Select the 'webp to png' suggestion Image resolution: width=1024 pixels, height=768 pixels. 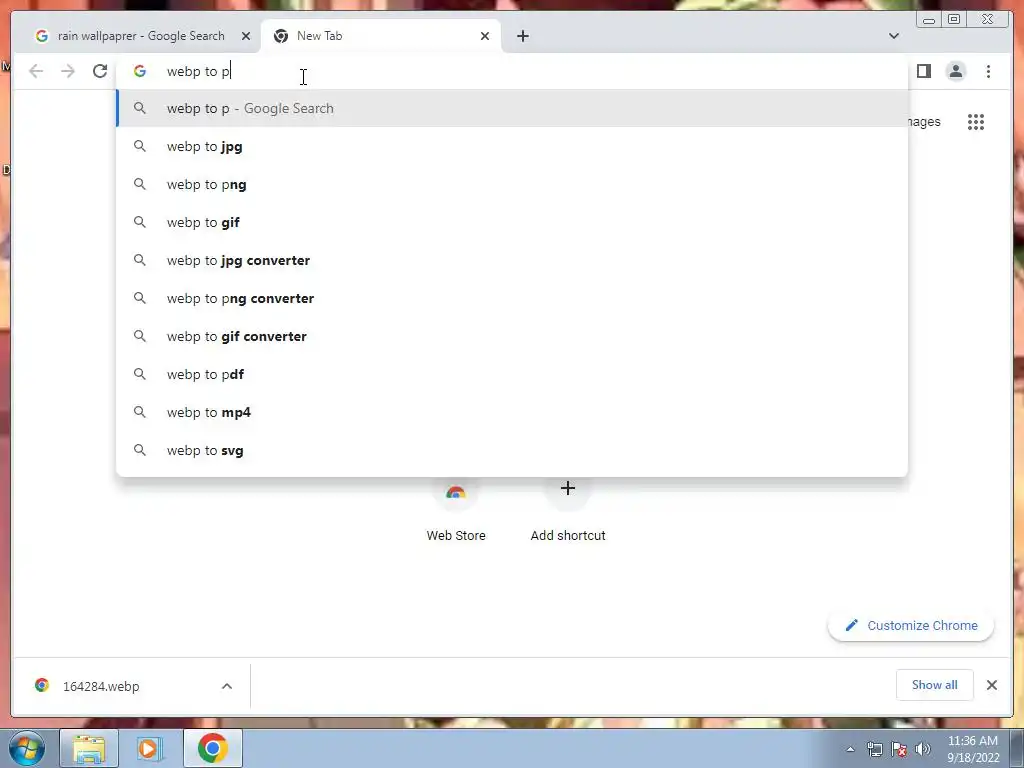pyautogui.click(x=512, y=184)
